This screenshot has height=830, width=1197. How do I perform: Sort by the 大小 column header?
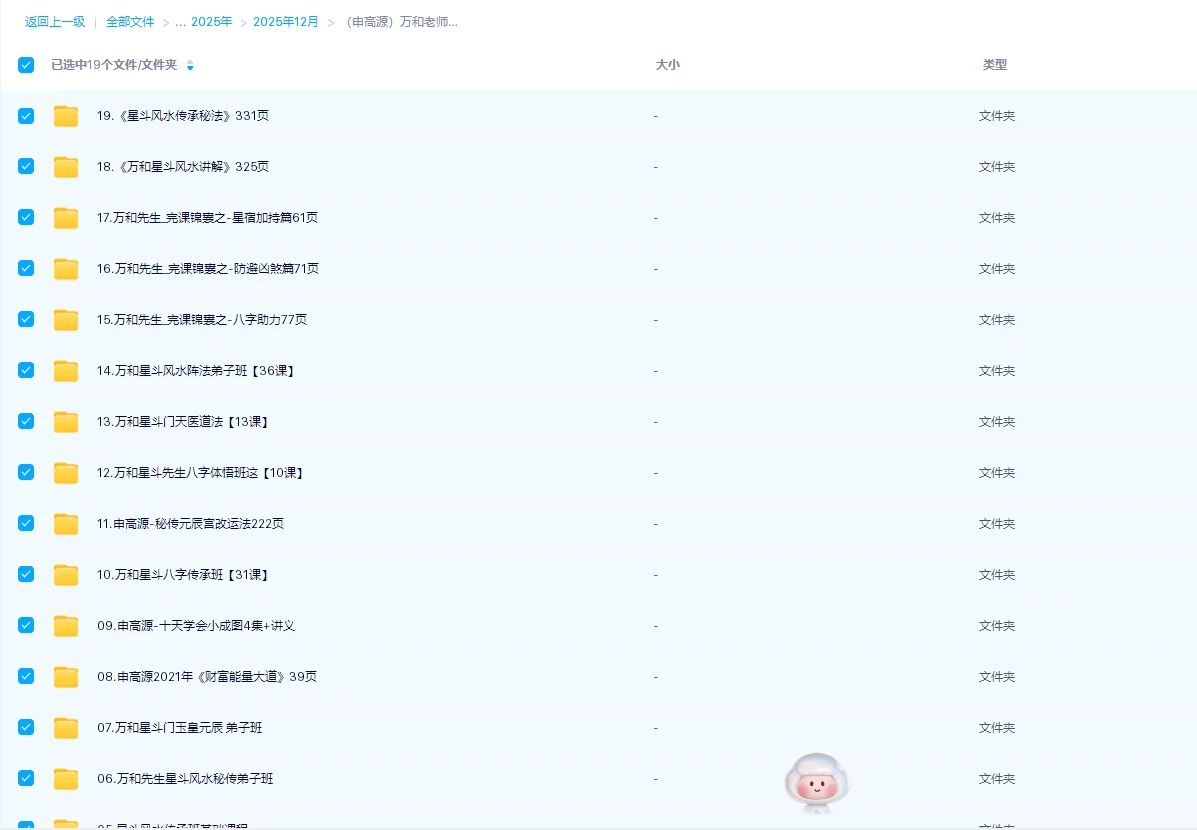(x=667, y=64)
